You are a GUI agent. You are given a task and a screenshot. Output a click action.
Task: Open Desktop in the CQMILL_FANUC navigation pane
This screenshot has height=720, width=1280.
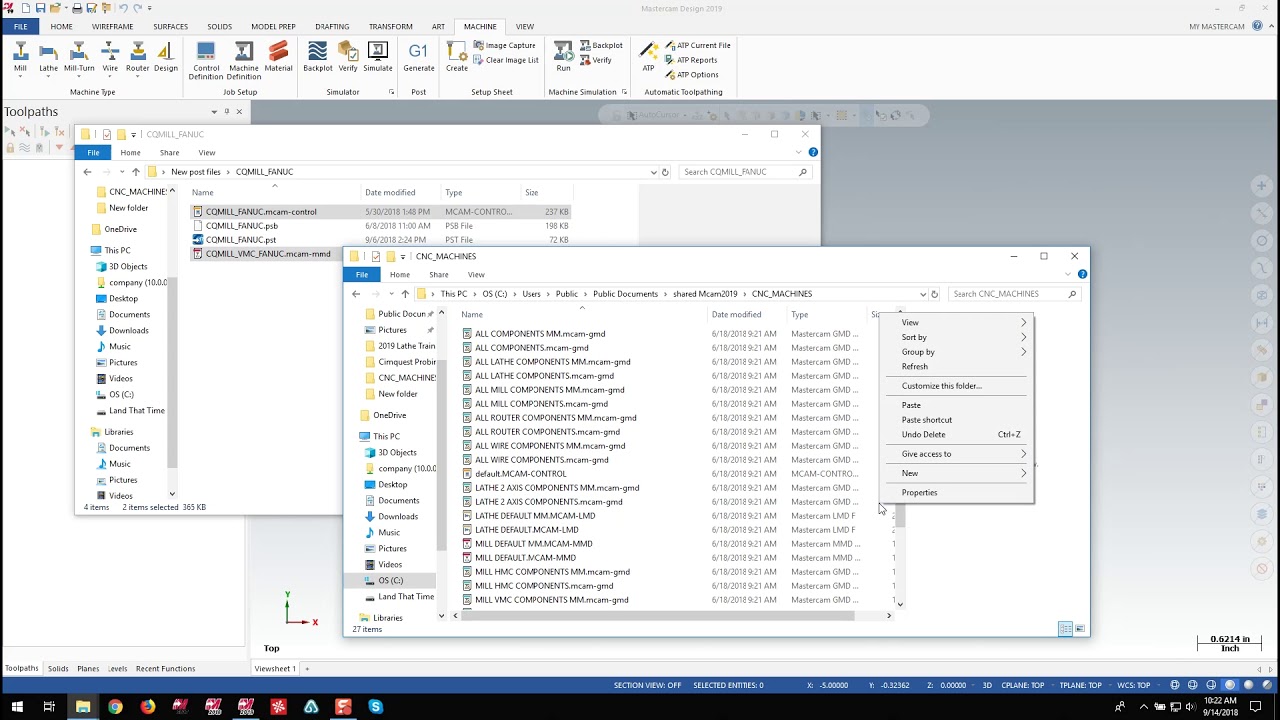click(x=123, y=298)
